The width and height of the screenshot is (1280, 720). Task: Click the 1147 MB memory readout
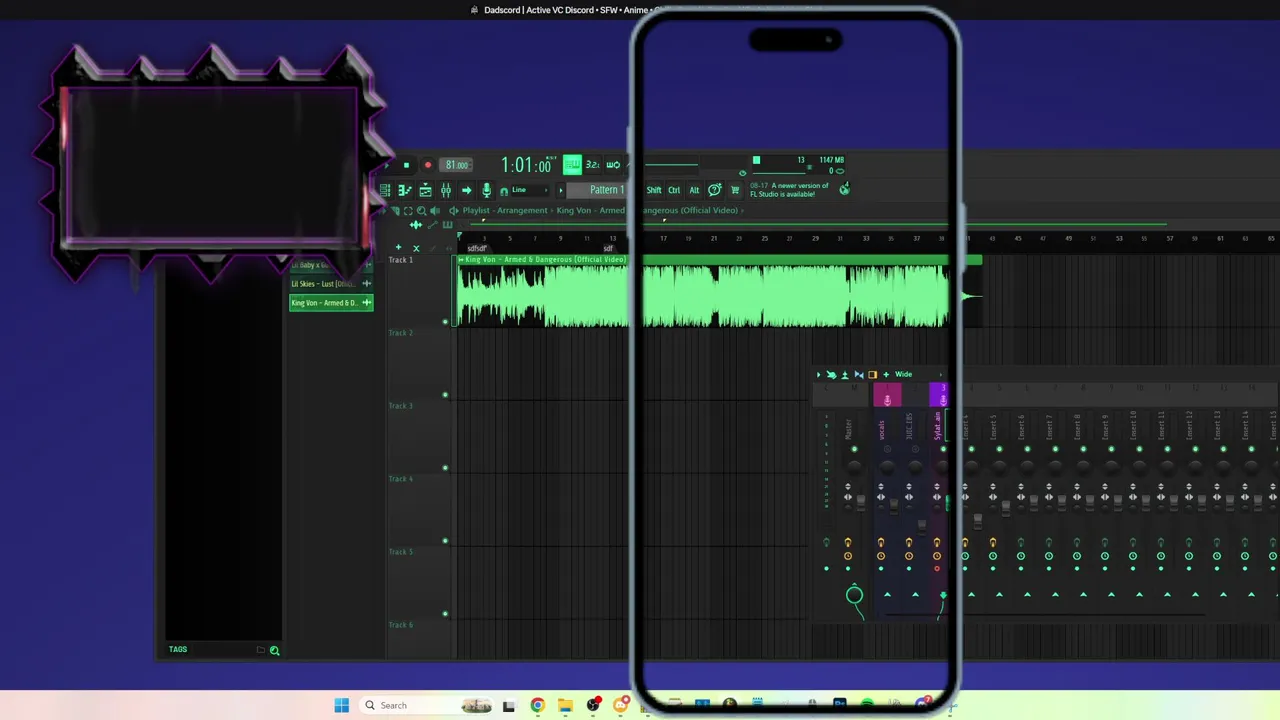[832, 160]
